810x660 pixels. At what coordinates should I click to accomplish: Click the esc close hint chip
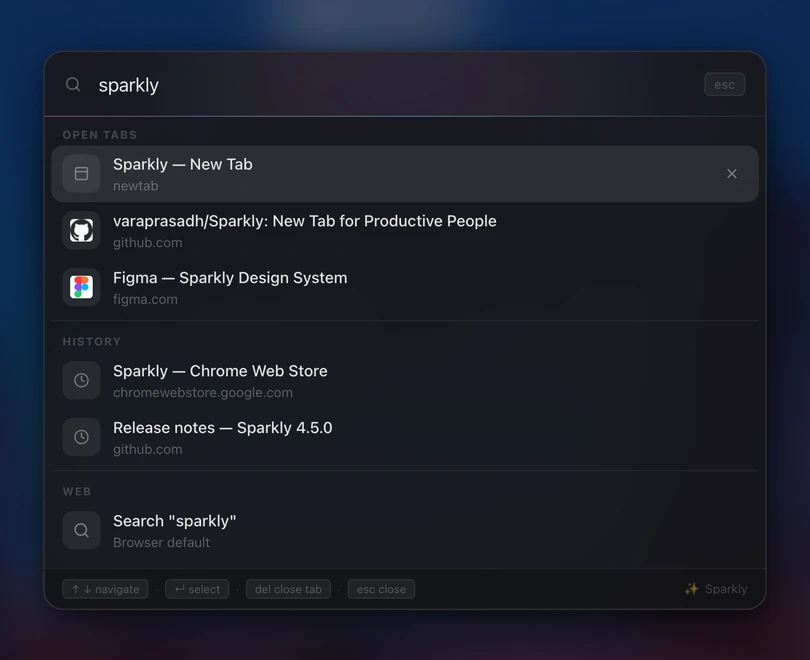coord(381,589)
